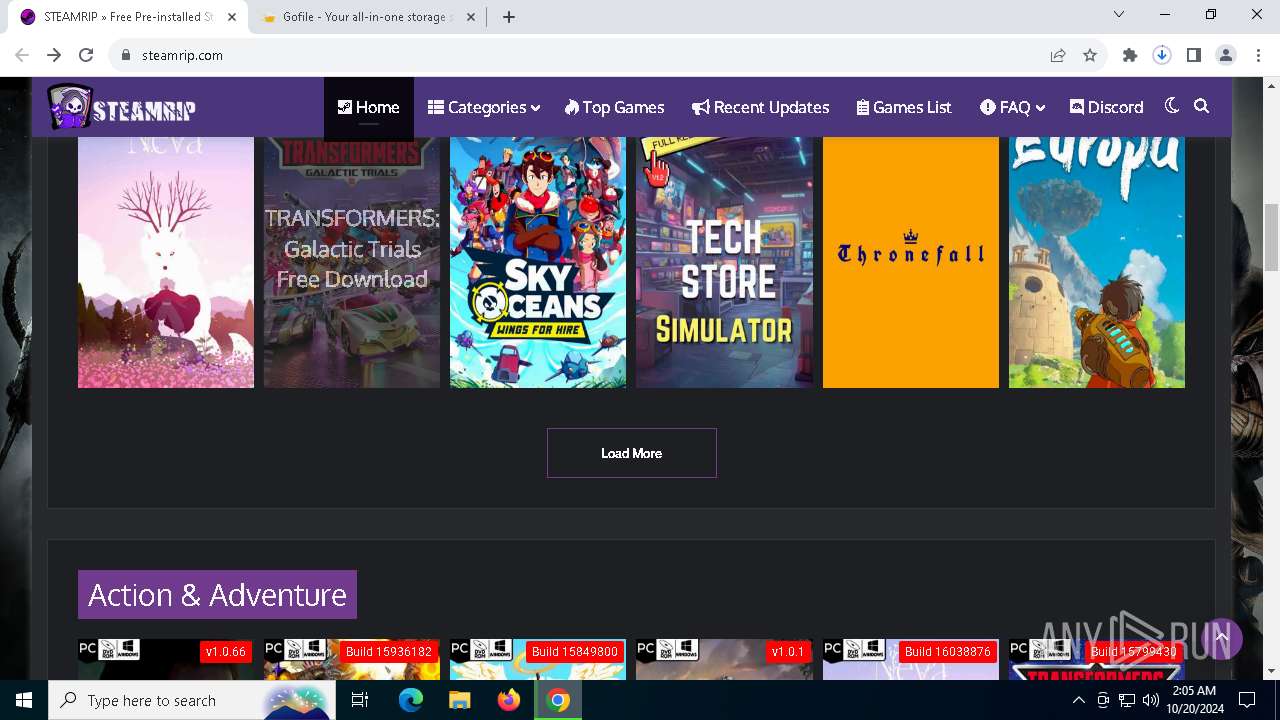
Task: Expand the FAQ dropdown
Action: [1012, 107]
